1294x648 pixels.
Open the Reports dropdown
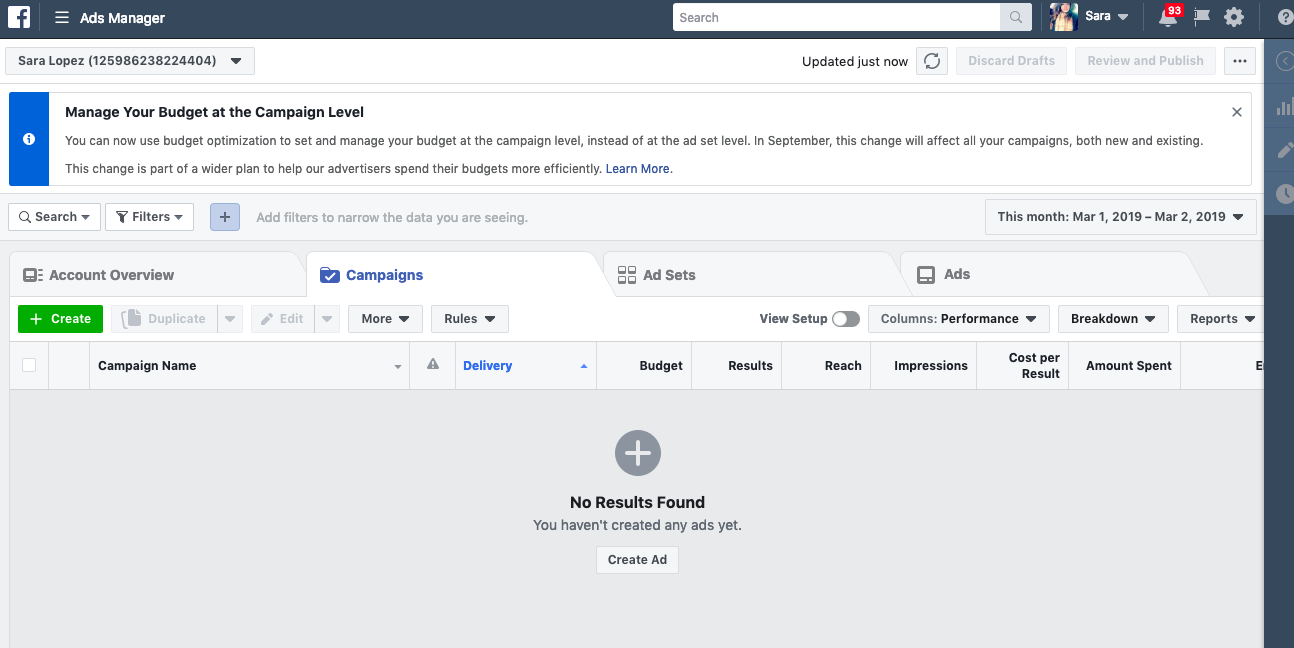point(1221,319)
